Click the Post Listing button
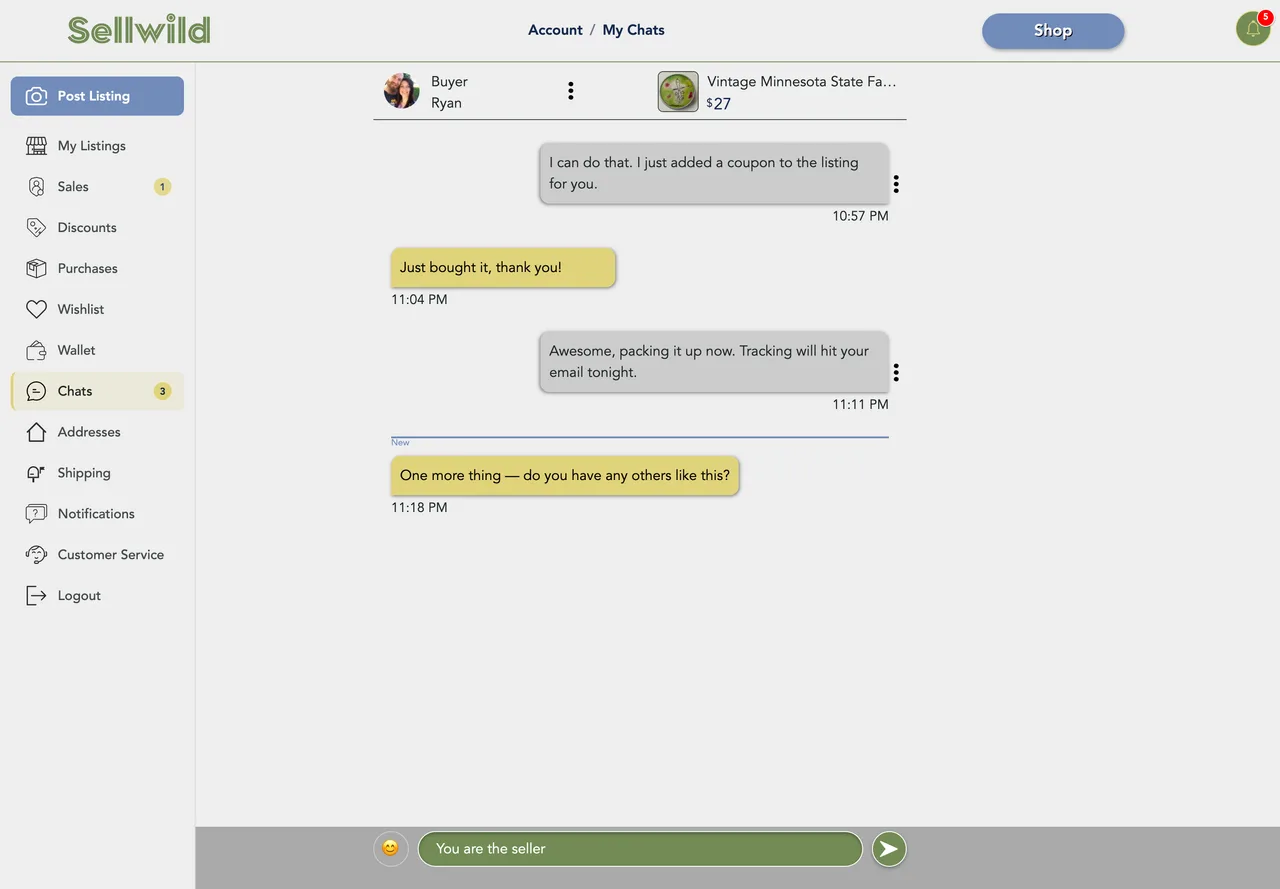The image size is (1280, 889). (97, 96)
